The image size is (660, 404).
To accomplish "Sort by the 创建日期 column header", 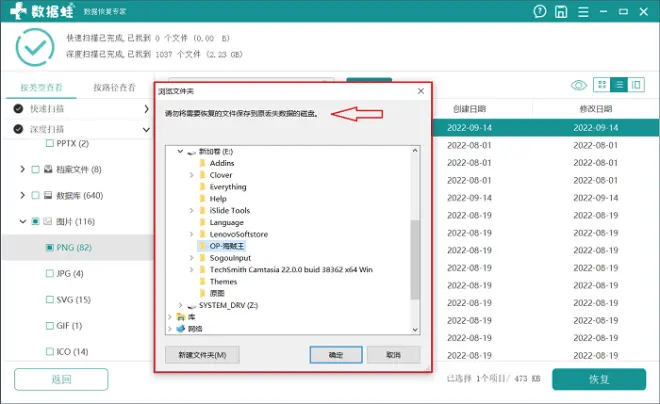I will [469, 109].
